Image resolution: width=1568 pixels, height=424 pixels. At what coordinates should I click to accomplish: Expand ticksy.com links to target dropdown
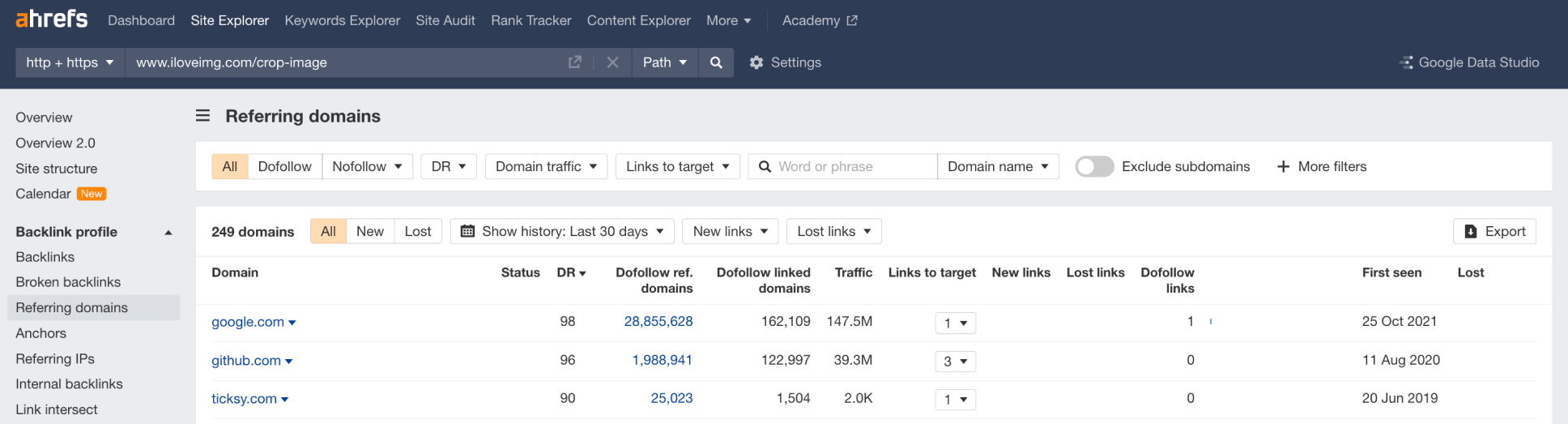pyautogui.click(x=955, y=400)
